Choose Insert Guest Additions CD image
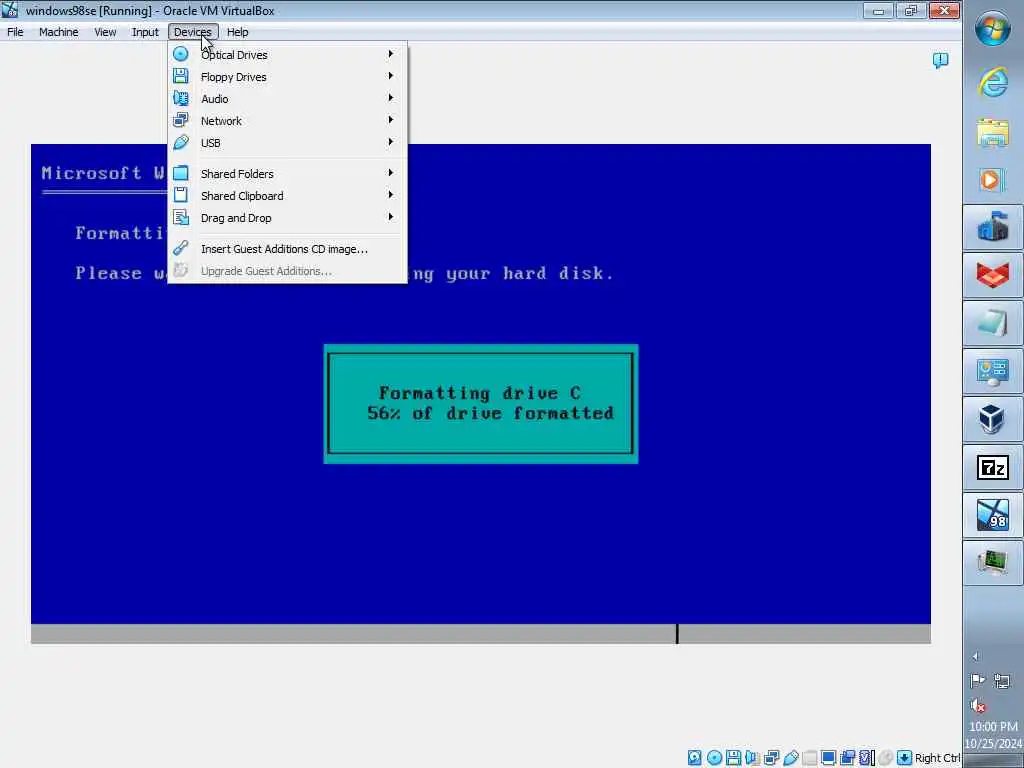This screenshot has width=1024, height=768. point(287,249)
